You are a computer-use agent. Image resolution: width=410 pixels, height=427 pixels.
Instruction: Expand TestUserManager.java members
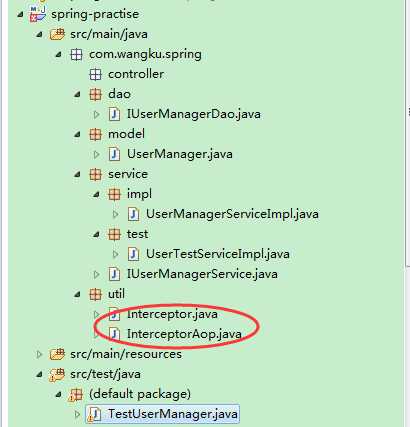point(77,414)
